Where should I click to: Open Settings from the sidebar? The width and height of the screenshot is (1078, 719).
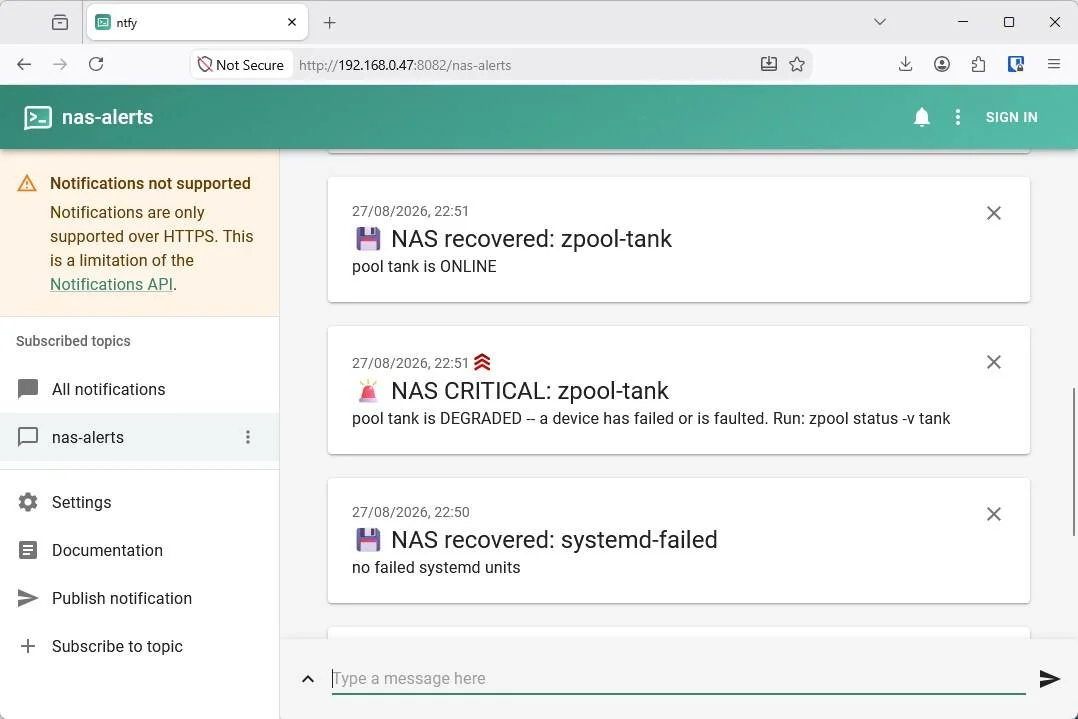140,502
